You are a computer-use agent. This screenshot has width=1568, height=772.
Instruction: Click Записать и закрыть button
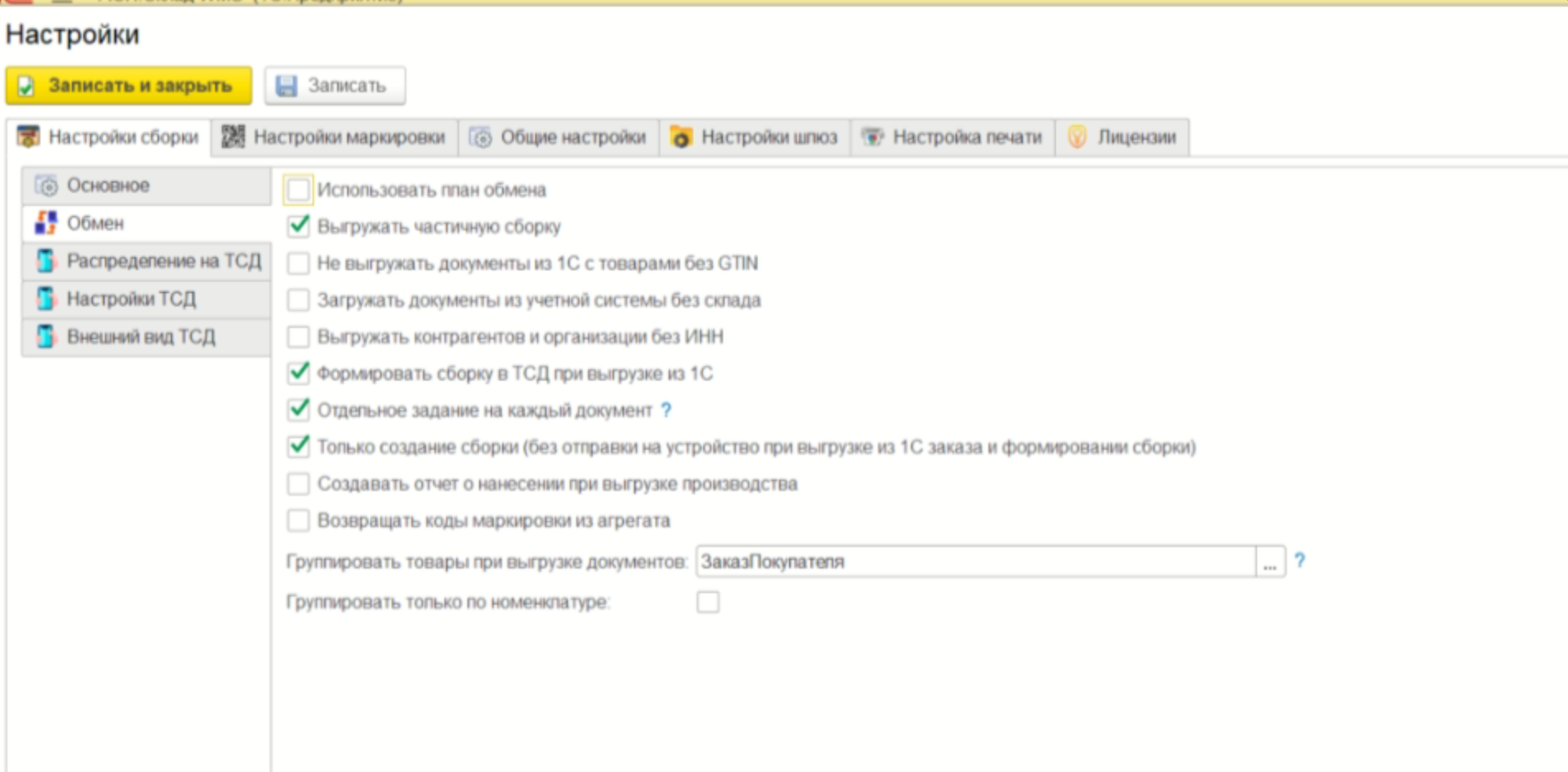tap(129, 86)
